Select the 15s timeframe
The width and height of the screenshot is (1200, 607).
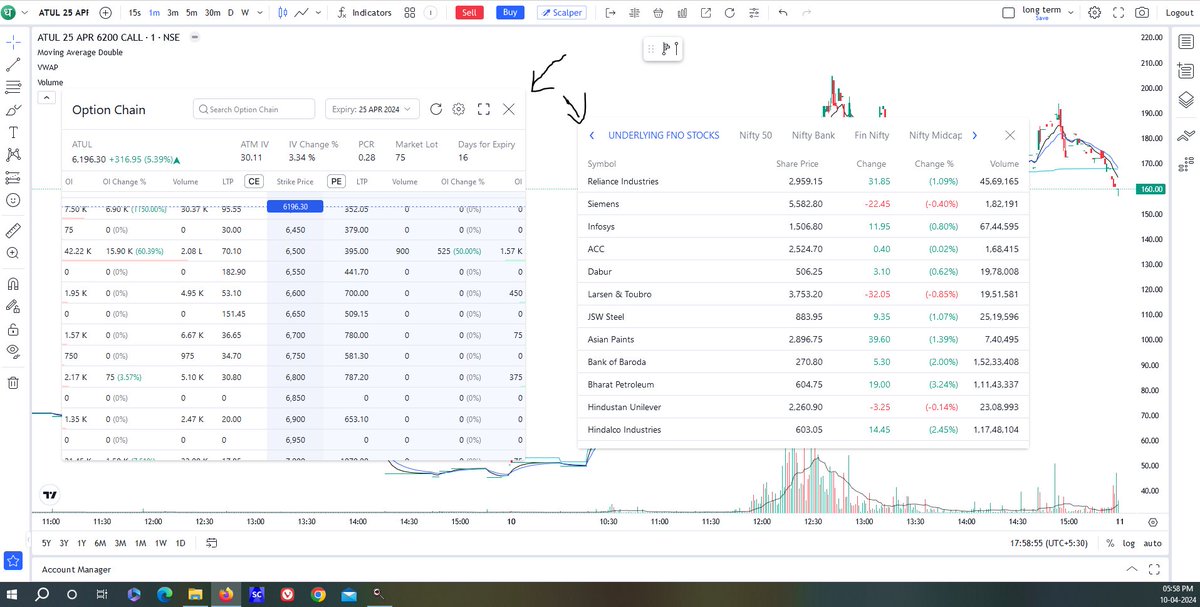135,13
